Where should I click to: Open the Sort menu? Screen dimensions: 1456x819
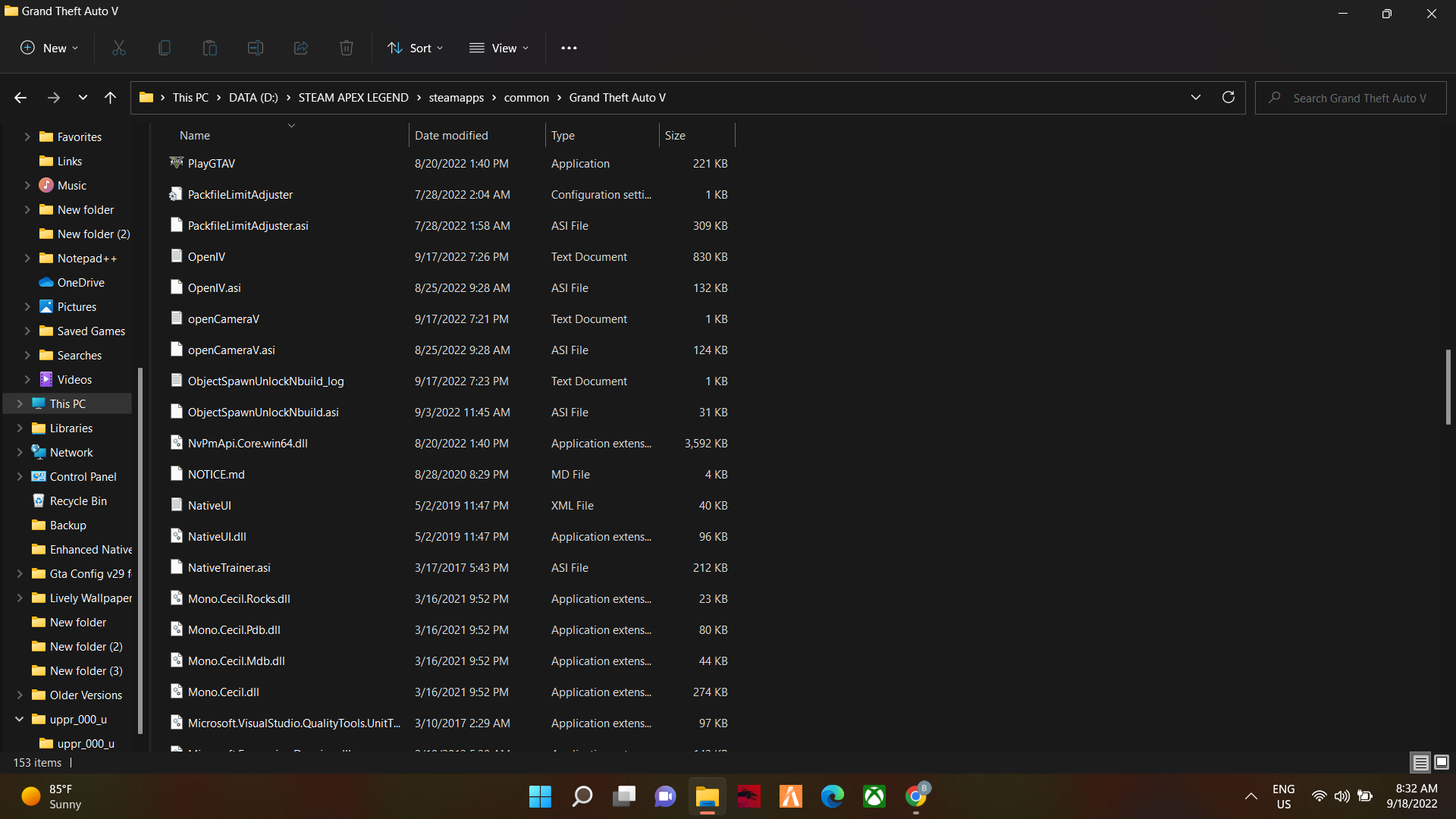coord(415,48)
